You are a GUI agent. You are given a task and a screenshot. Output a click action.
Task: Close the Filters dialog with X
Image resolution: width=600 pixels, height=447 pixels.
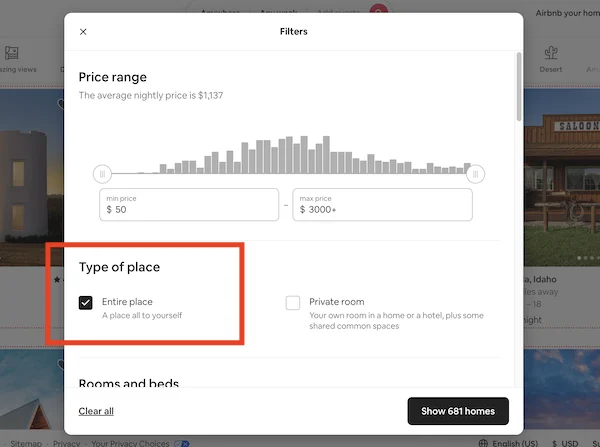click(x=83, y=32)
